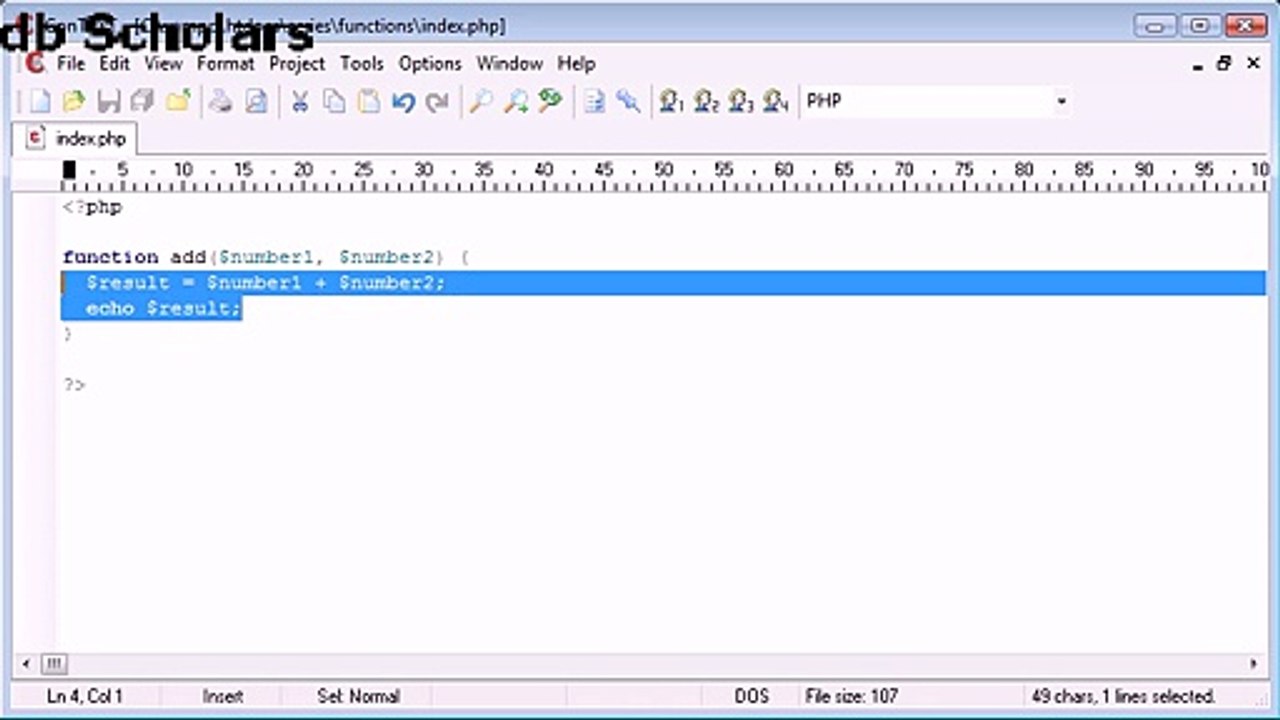
Task: Click the horizontal scrollbar left arrow
Action: click(27, 663)
